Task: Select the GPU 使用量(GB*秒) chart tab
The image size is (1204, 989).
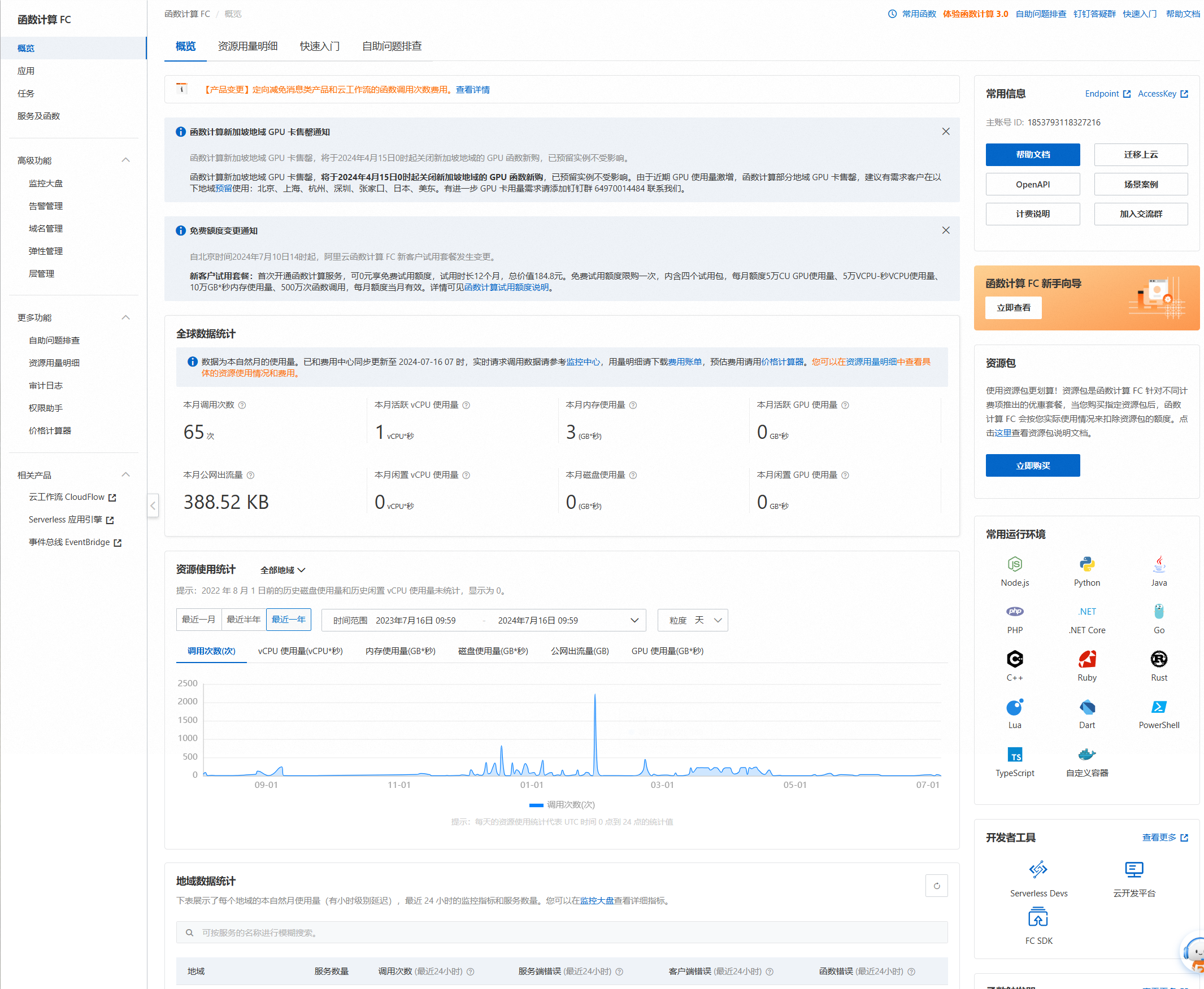Action: [x=667, y=651]
